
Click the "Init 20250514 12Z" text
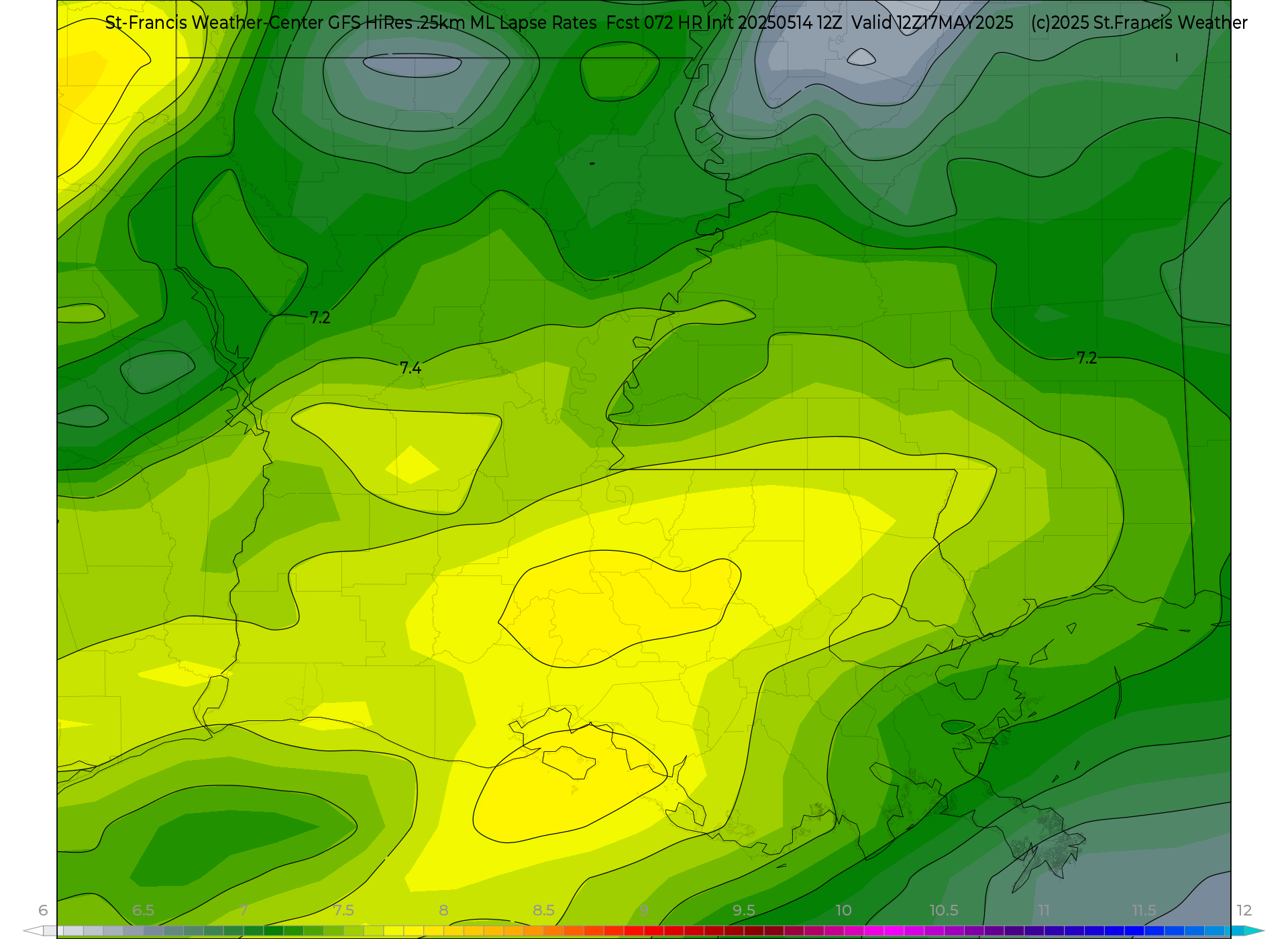pos(775,23)
